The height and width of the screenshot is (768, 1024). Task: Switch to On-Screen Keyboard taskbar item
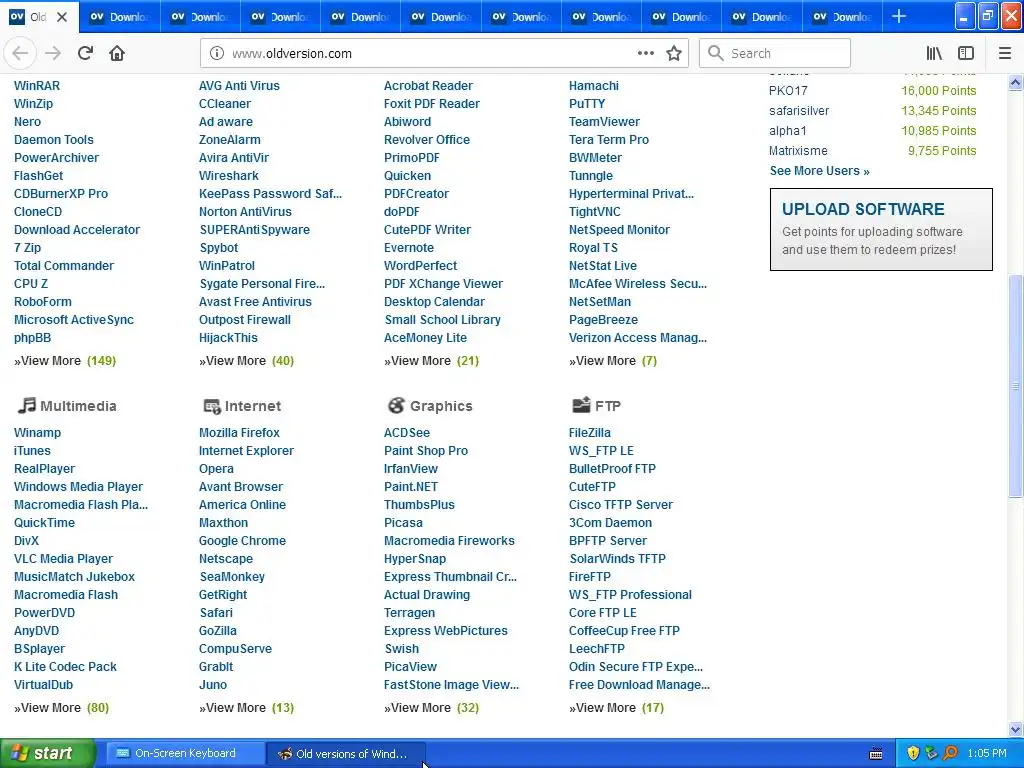point(185,753)
